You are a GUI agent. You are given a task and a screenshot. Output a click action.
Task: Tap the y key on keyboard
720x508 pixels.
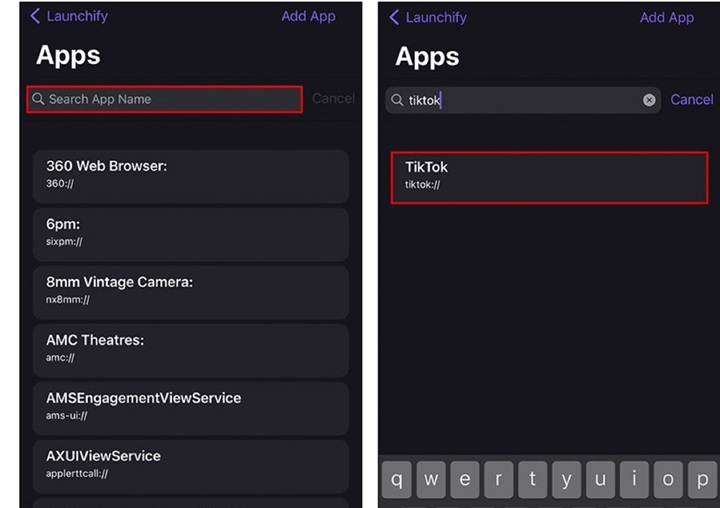(567, 480)
